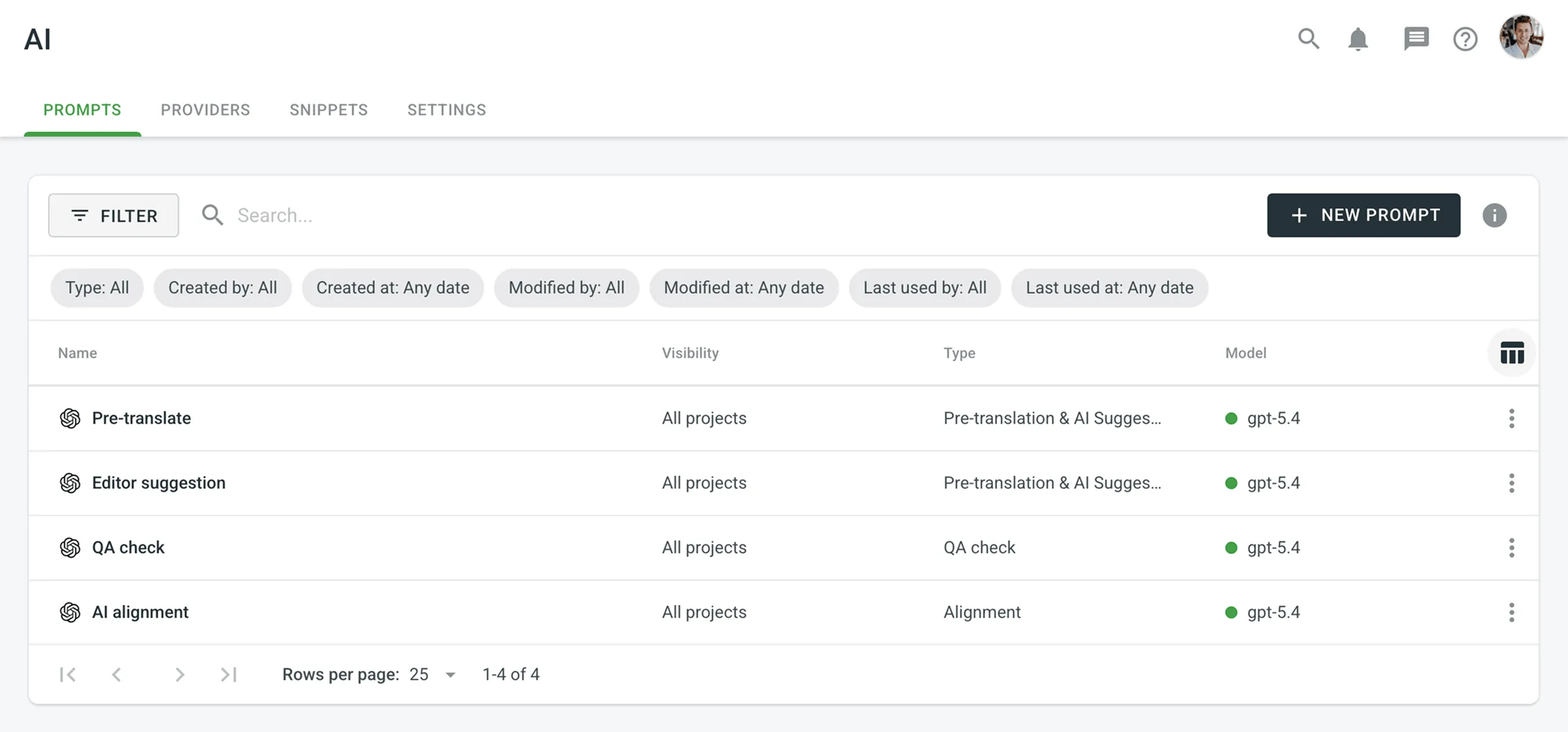Open Last used at: Any date filter
This screenshot has width=1568, height=732.
(x=1109, y=288)
